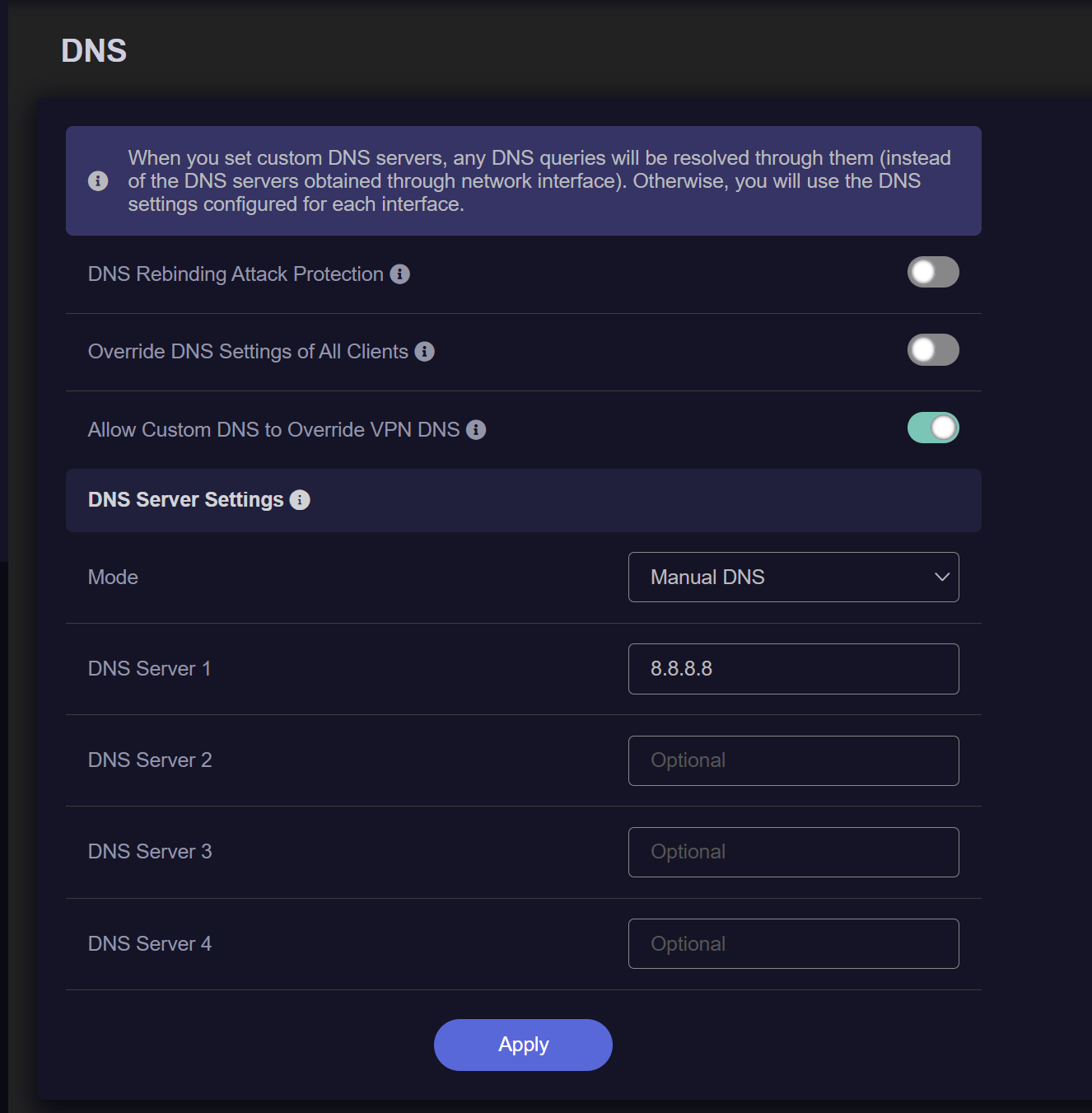Disable Allow Custom DNS to Override VPN DNS

[933, 428]
